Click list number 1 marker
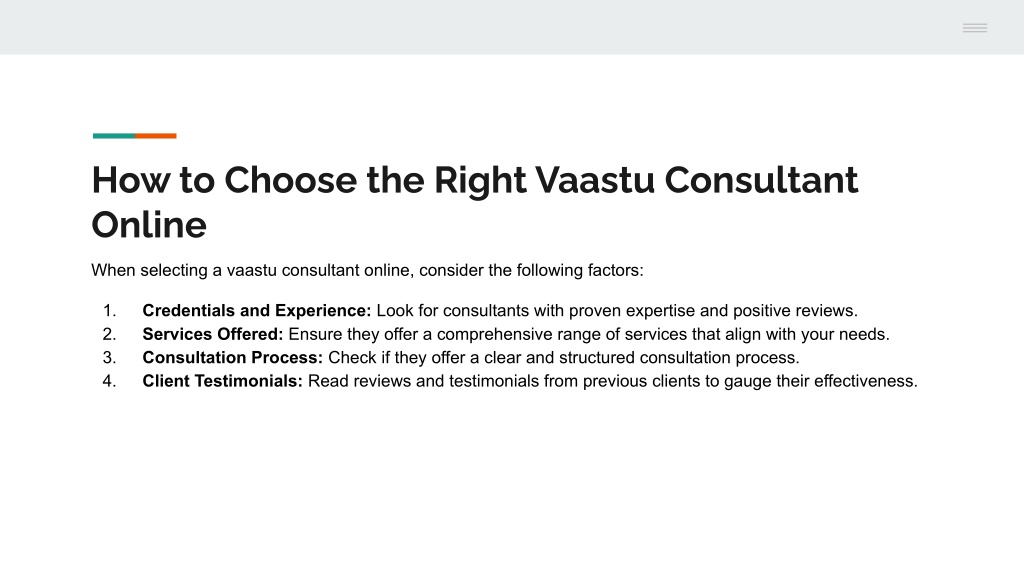Viewport: 1024px width, 576px height. click(109, 310)
